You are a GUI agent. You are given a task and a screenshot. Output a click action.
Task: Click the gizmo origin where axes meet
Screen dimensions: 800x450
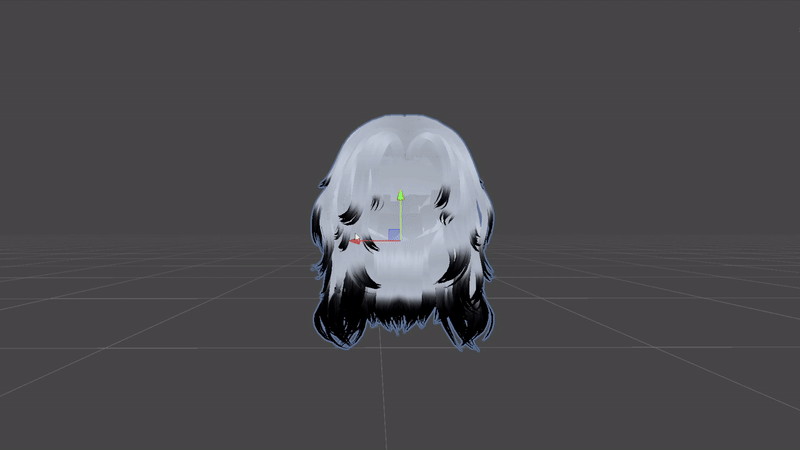(x=401, y=240)
